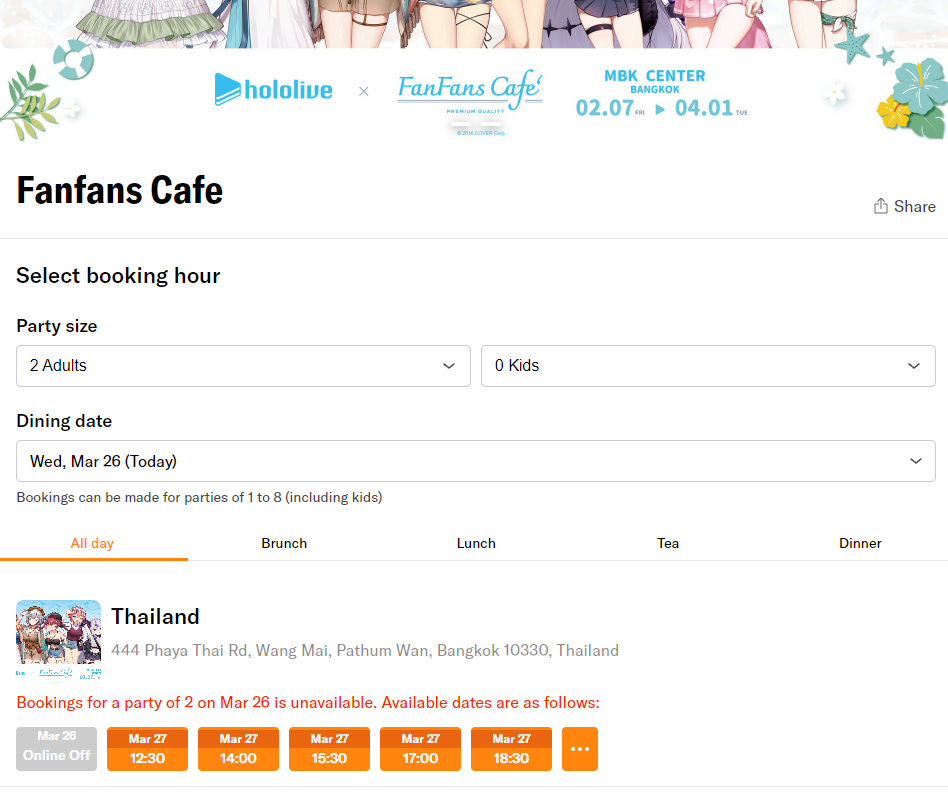Switch to the Lunch tab
Viewport: 948px width, 799px height.
(x=476, y=543)
